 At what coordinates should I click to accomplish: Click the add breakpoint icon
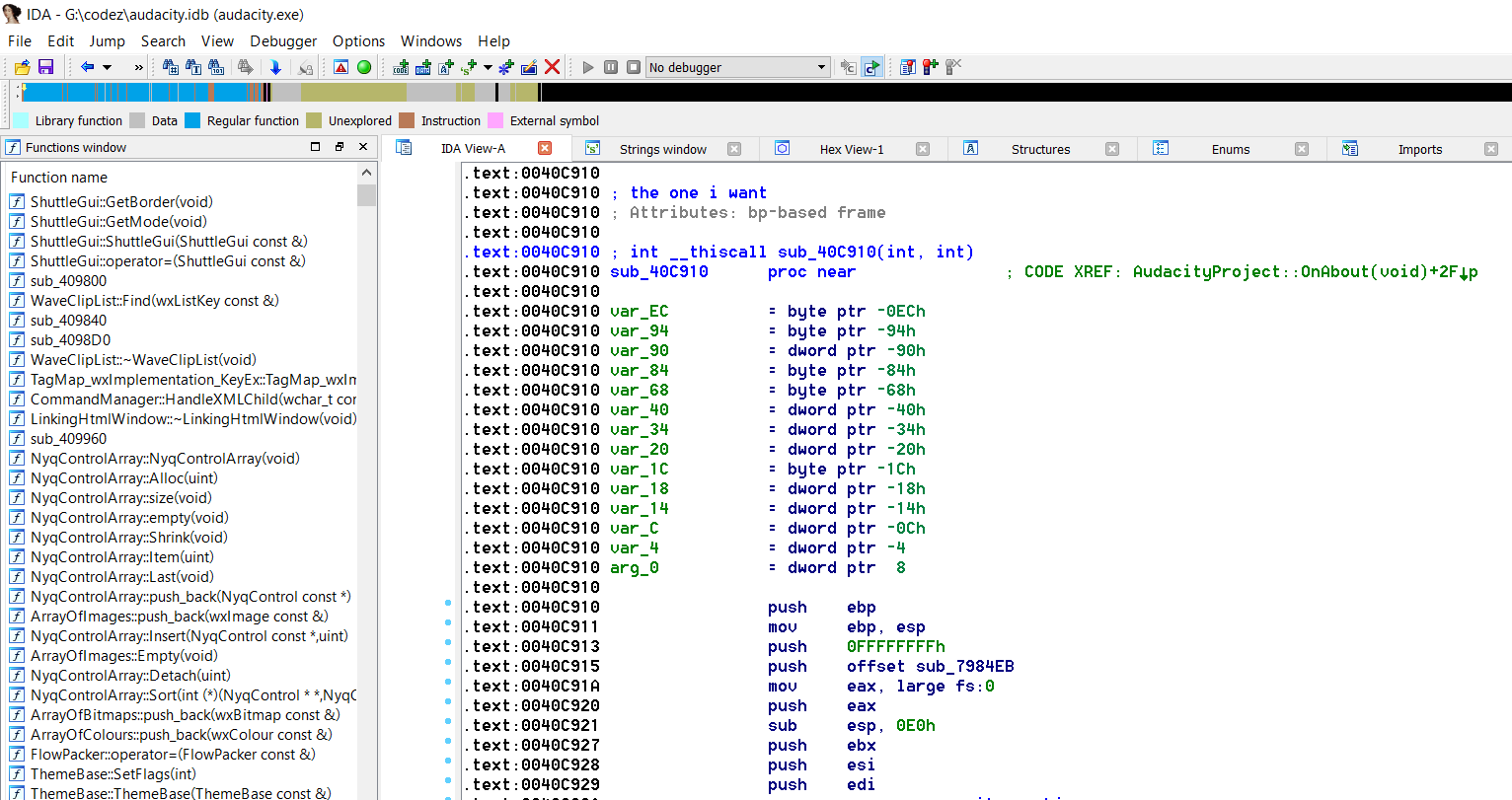(930, 67)
